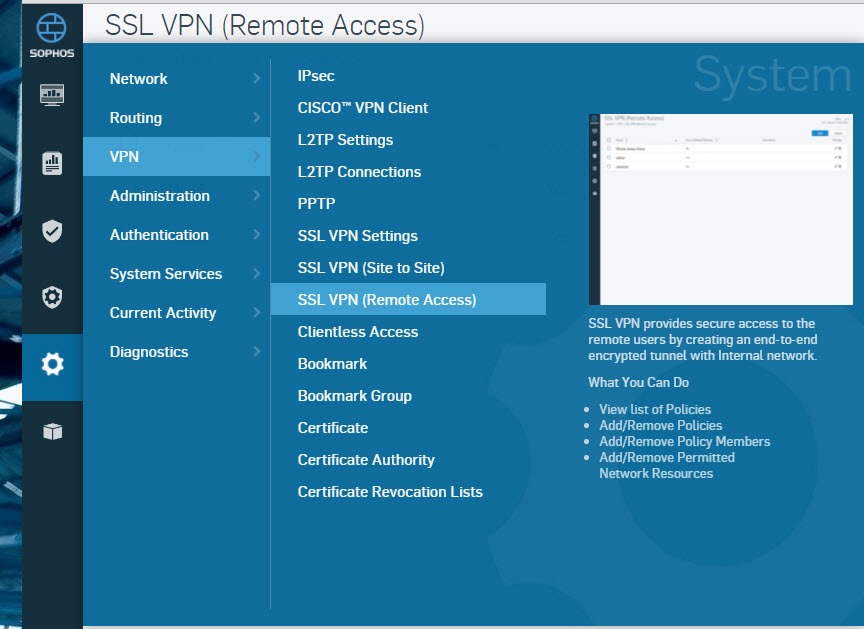This screenshot has width=864, height=629.
Task: Open SSL VPN (Site to Site)
Action: (x=371, y=268)
